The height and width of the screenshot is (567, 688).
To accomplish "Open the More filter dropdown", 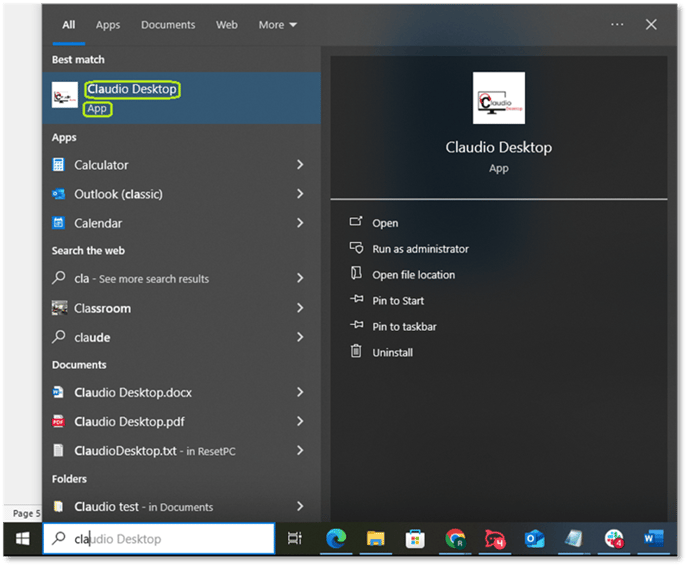I will 277,25.
